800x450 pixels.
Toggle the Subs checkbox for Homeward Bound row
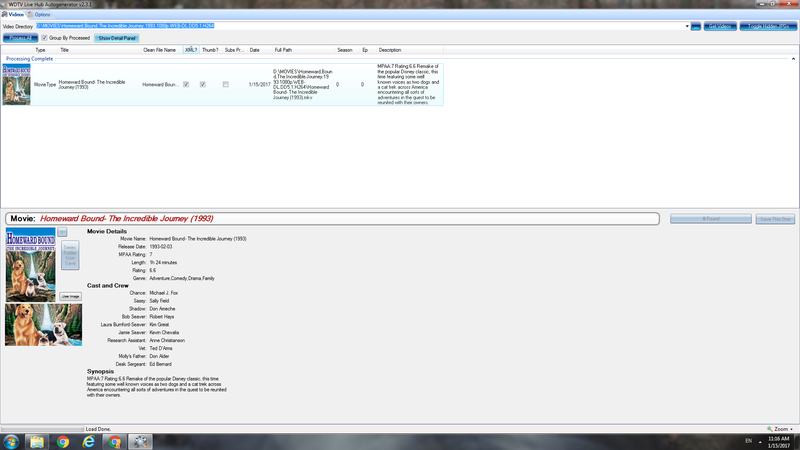click(226, 84)
